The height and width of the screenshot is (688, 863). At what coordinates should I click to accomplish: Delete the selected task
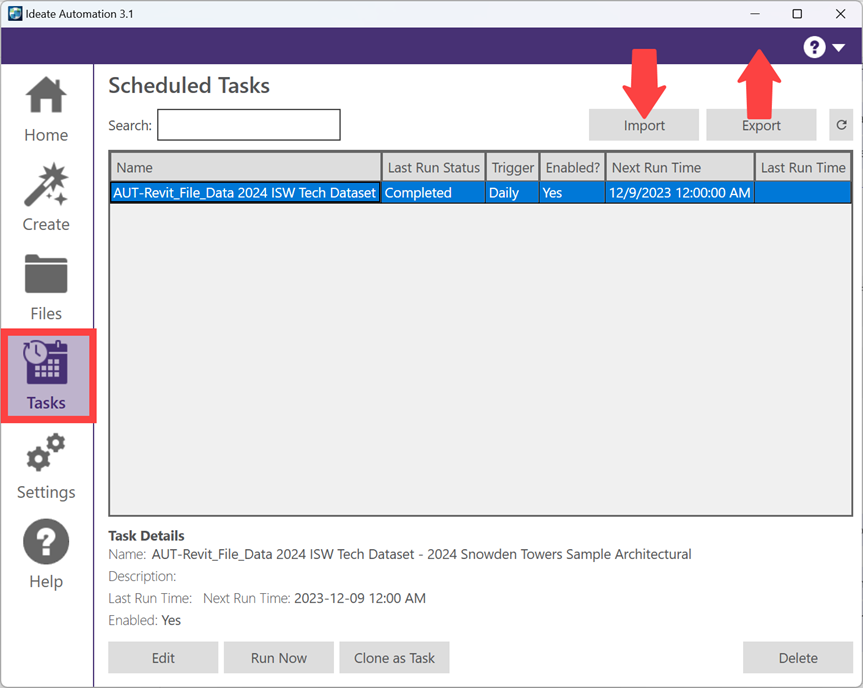798,658
